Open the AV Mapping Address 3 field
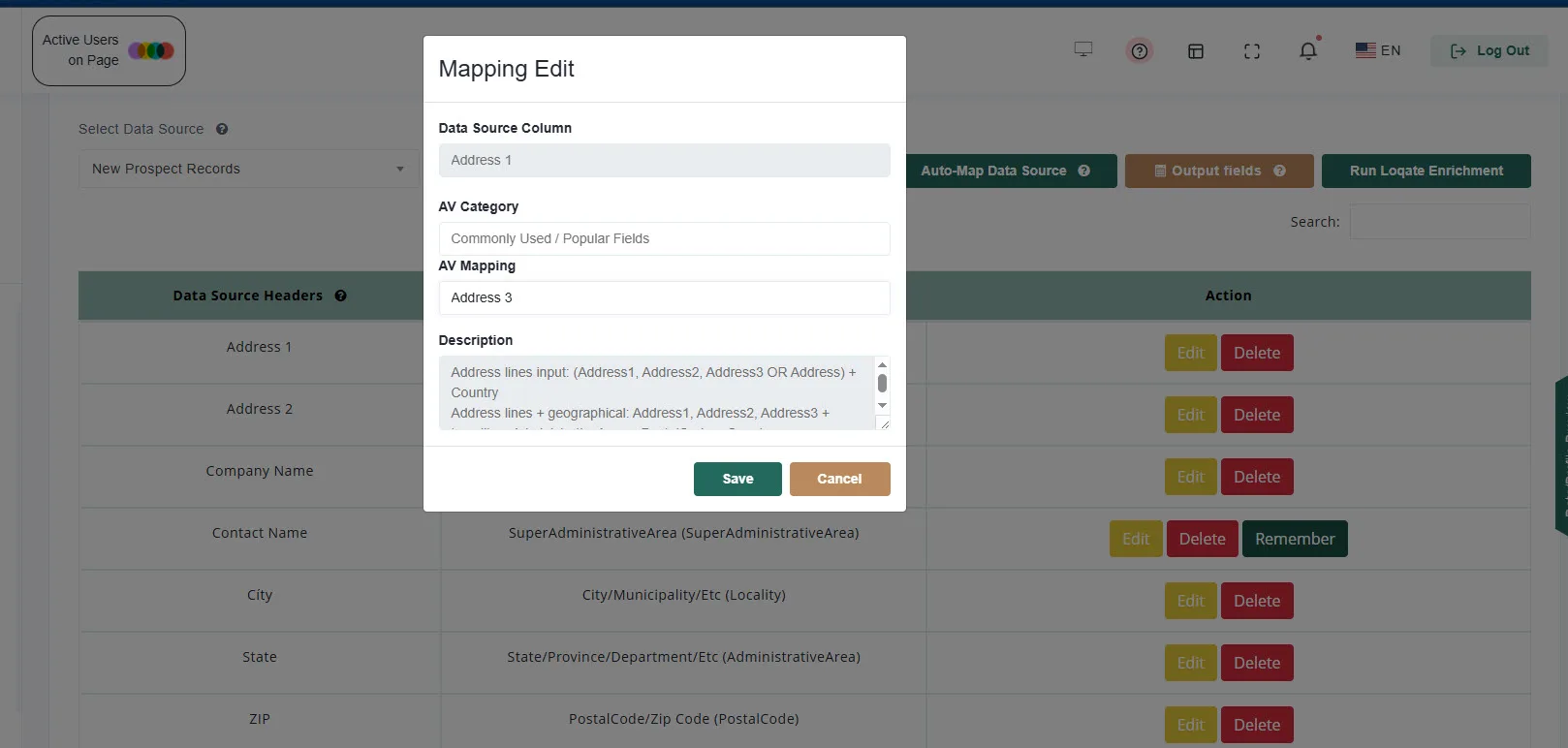 point(664,297)
